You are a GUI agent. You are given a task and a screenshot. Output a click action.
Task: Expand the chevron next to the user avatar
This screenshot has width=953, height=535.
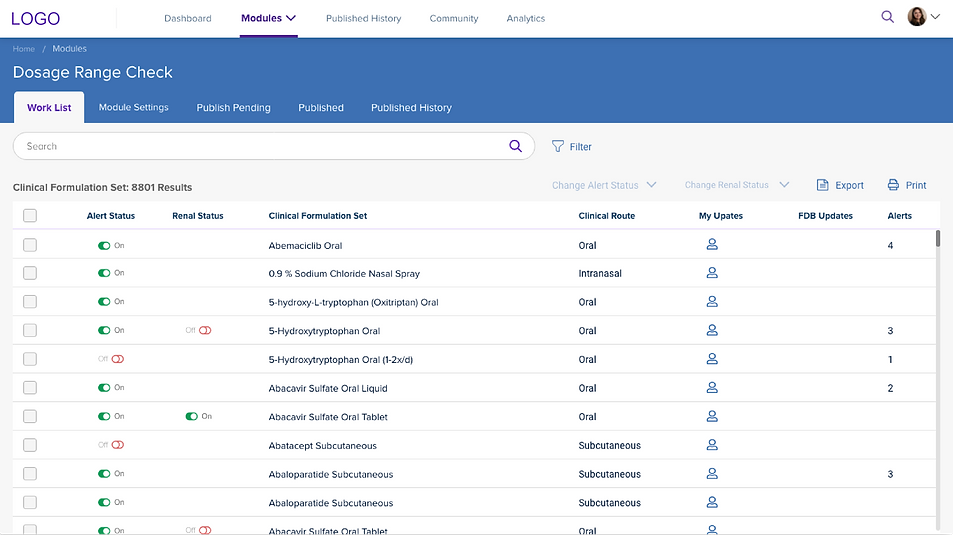[x=935, y=17]
